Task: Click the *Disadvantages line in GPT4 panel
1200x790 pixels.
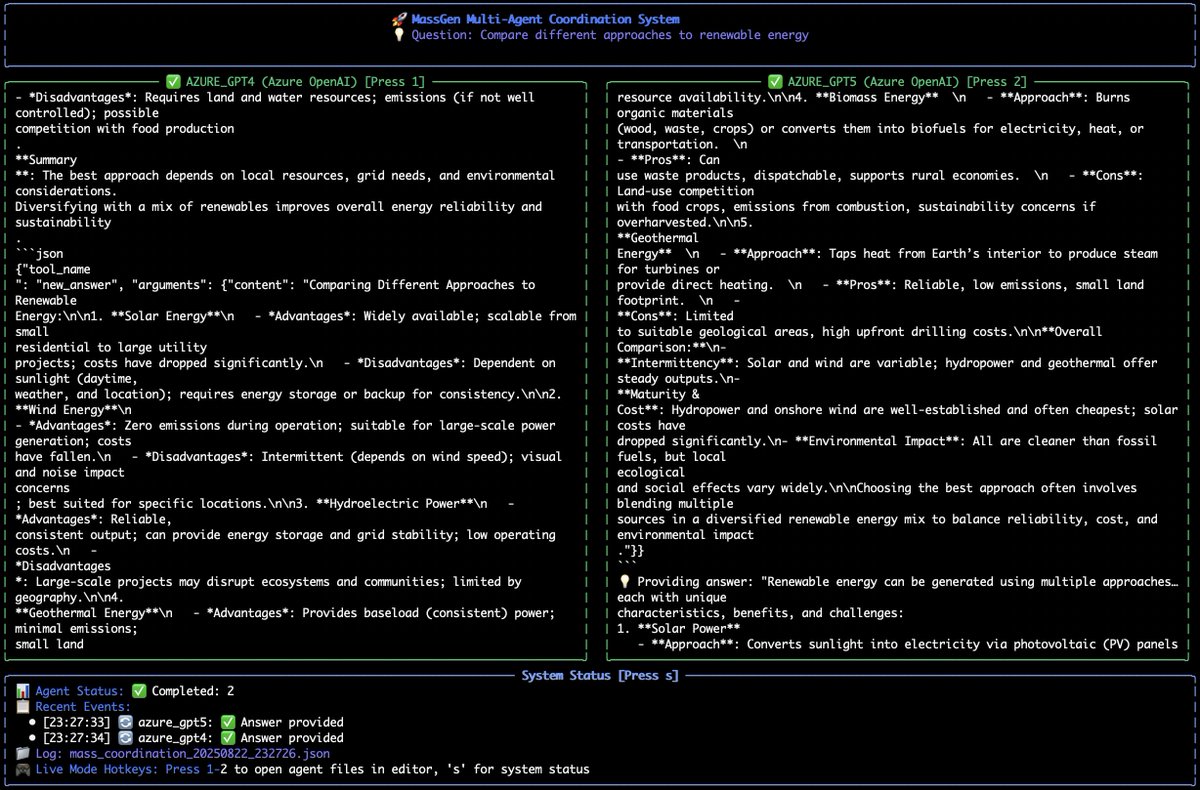Action: tap(62, 566)
